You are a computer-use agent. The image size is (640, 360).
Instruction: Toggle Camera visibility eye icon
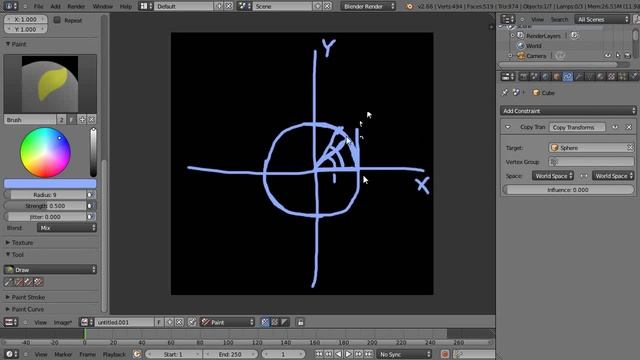click(608, 56)
